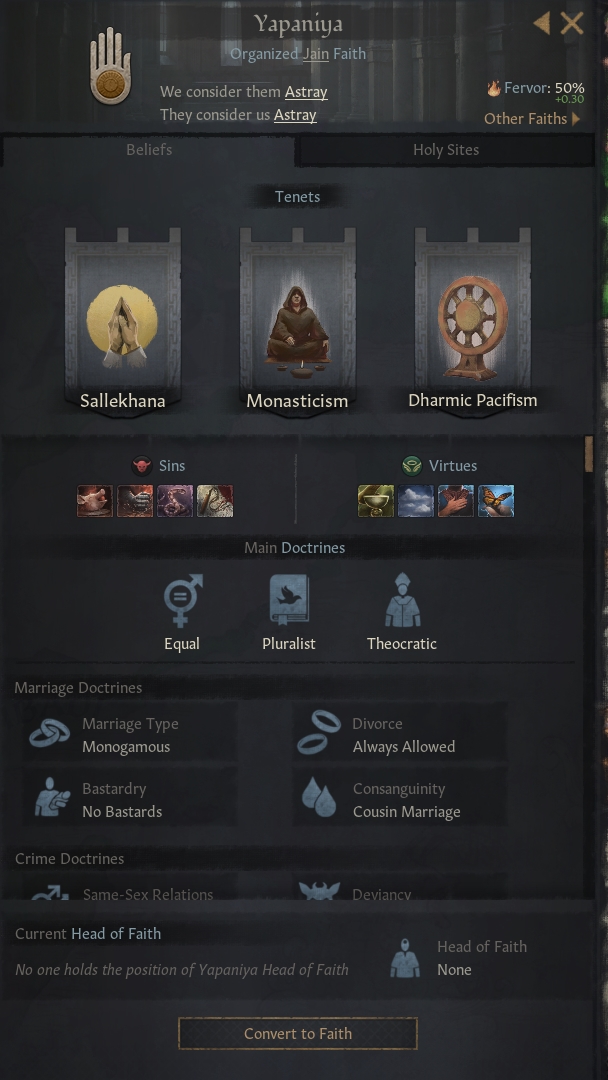The height and width of the screenshot is (1080, 608).
Task: Switch to the Holy Sites tab
Action: [x=445, y=150]
